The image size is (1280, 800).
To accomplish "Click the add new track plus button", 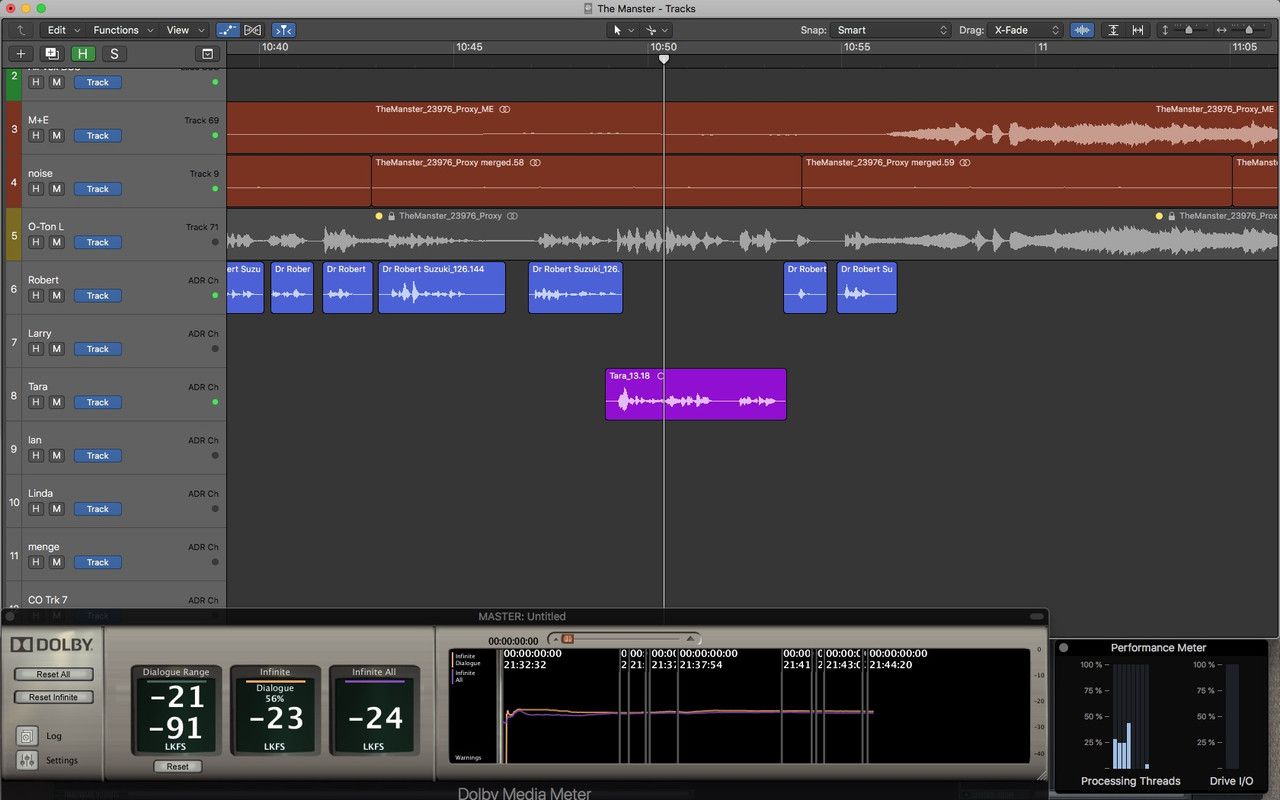I will 20,54.
